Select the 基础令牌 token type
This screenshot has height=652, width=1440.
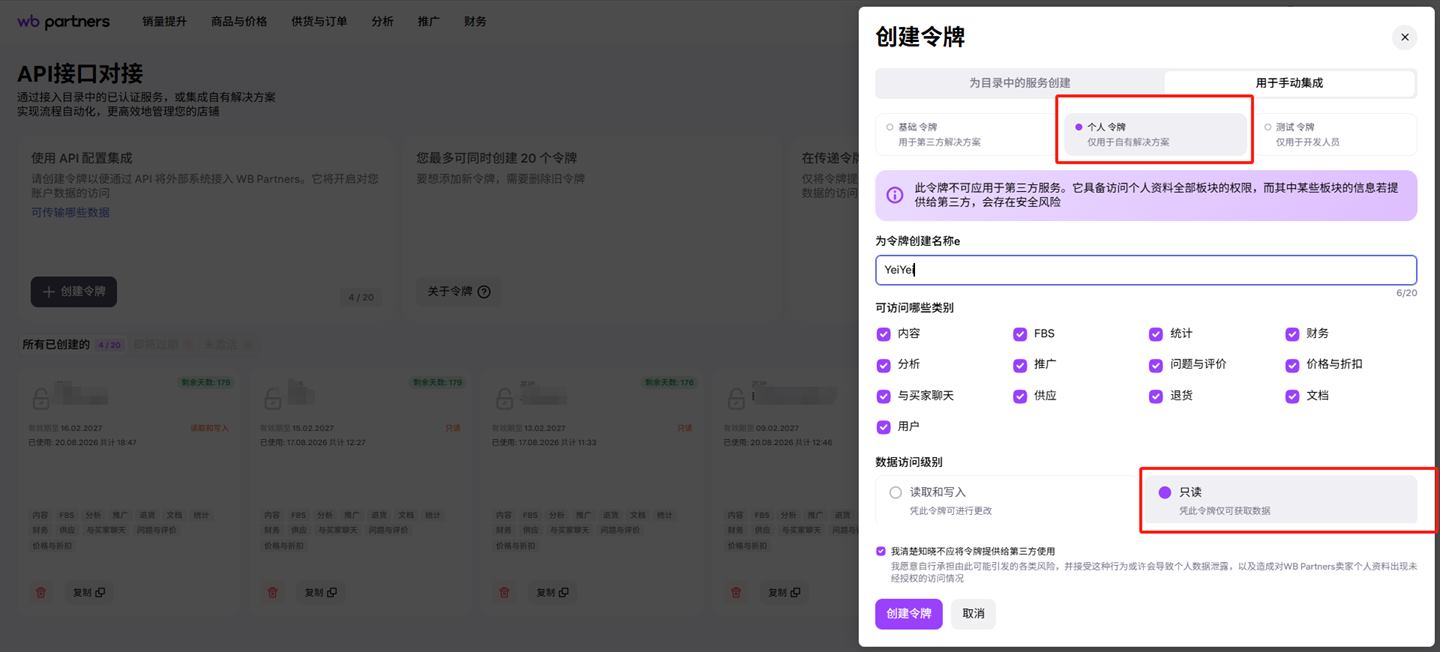(x=964, y=134)
